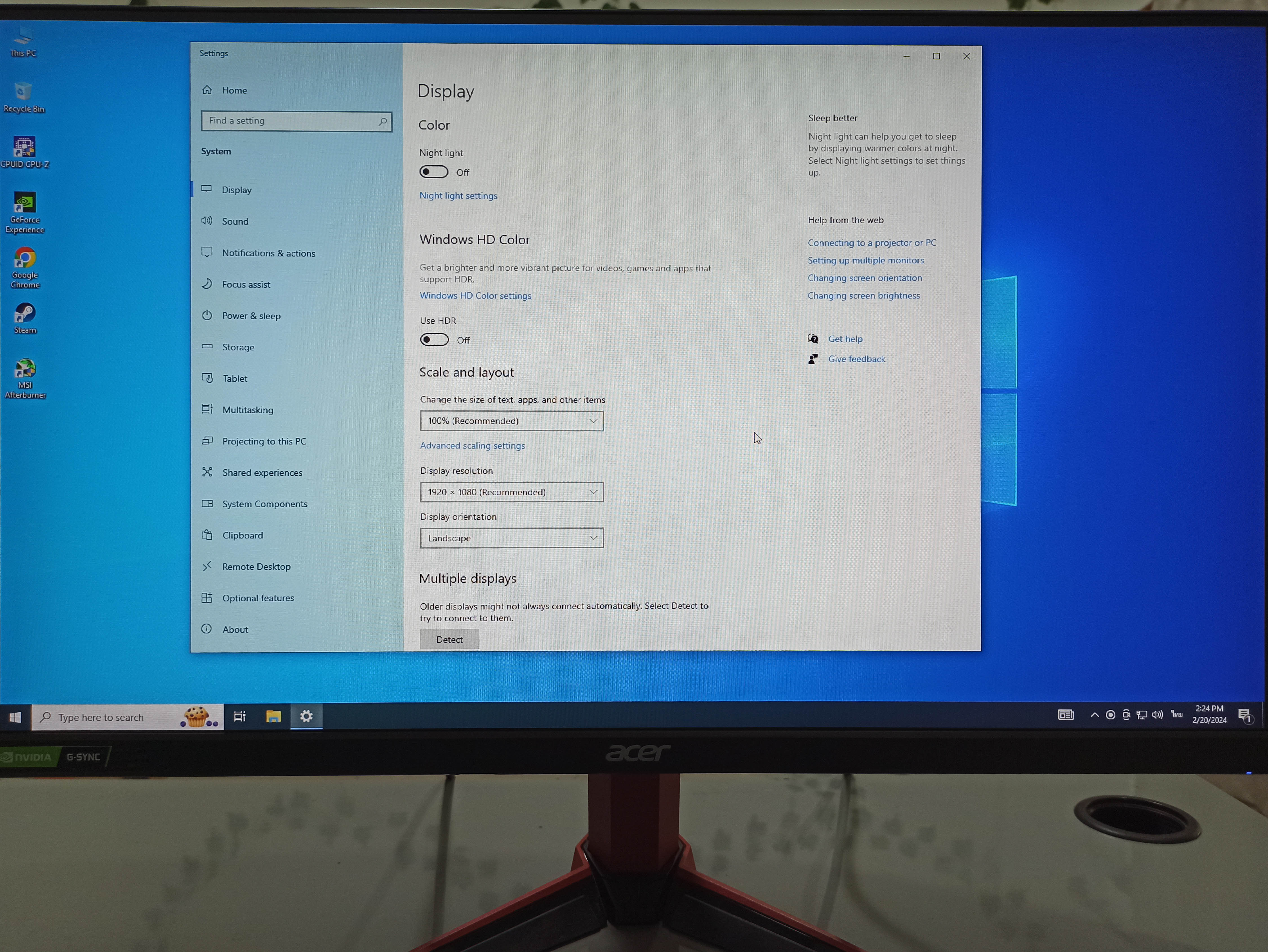The image size is (1268, 952).
Task: Open Power & sleep settings
Action: click(x=296, y=316)
